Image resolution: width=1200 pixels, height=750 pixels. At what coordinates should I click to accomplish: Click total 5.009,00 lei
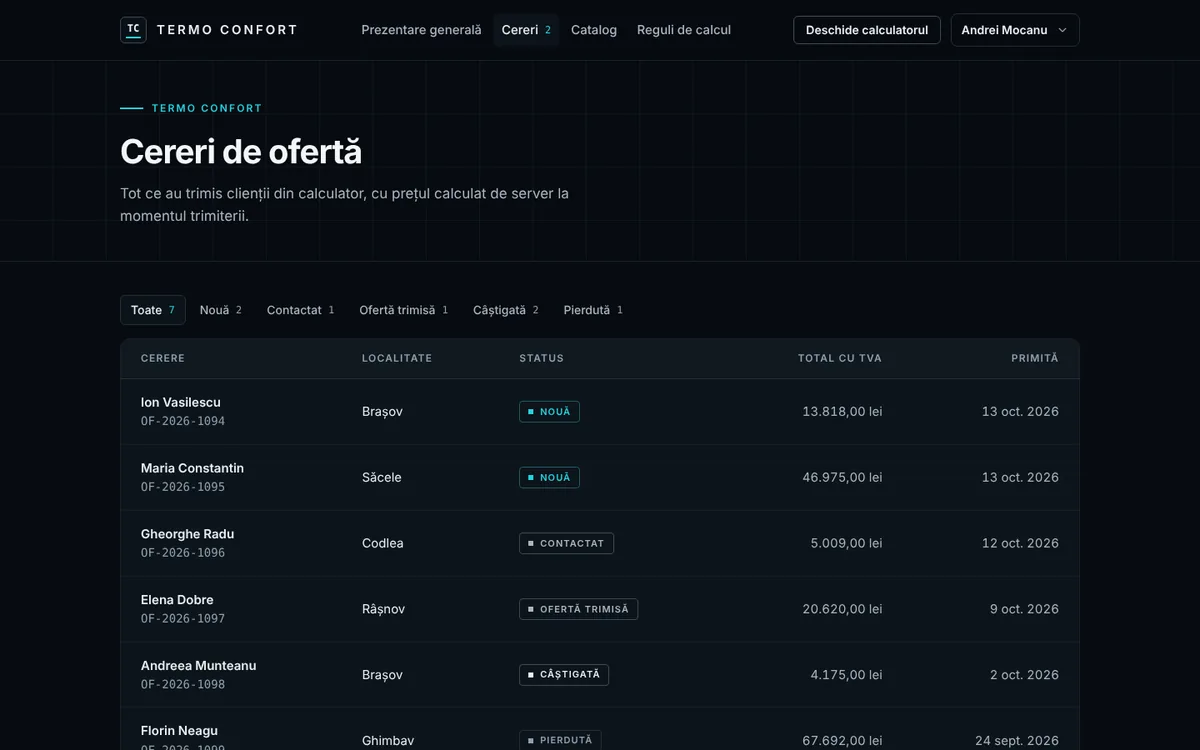(x=846, y=543)
